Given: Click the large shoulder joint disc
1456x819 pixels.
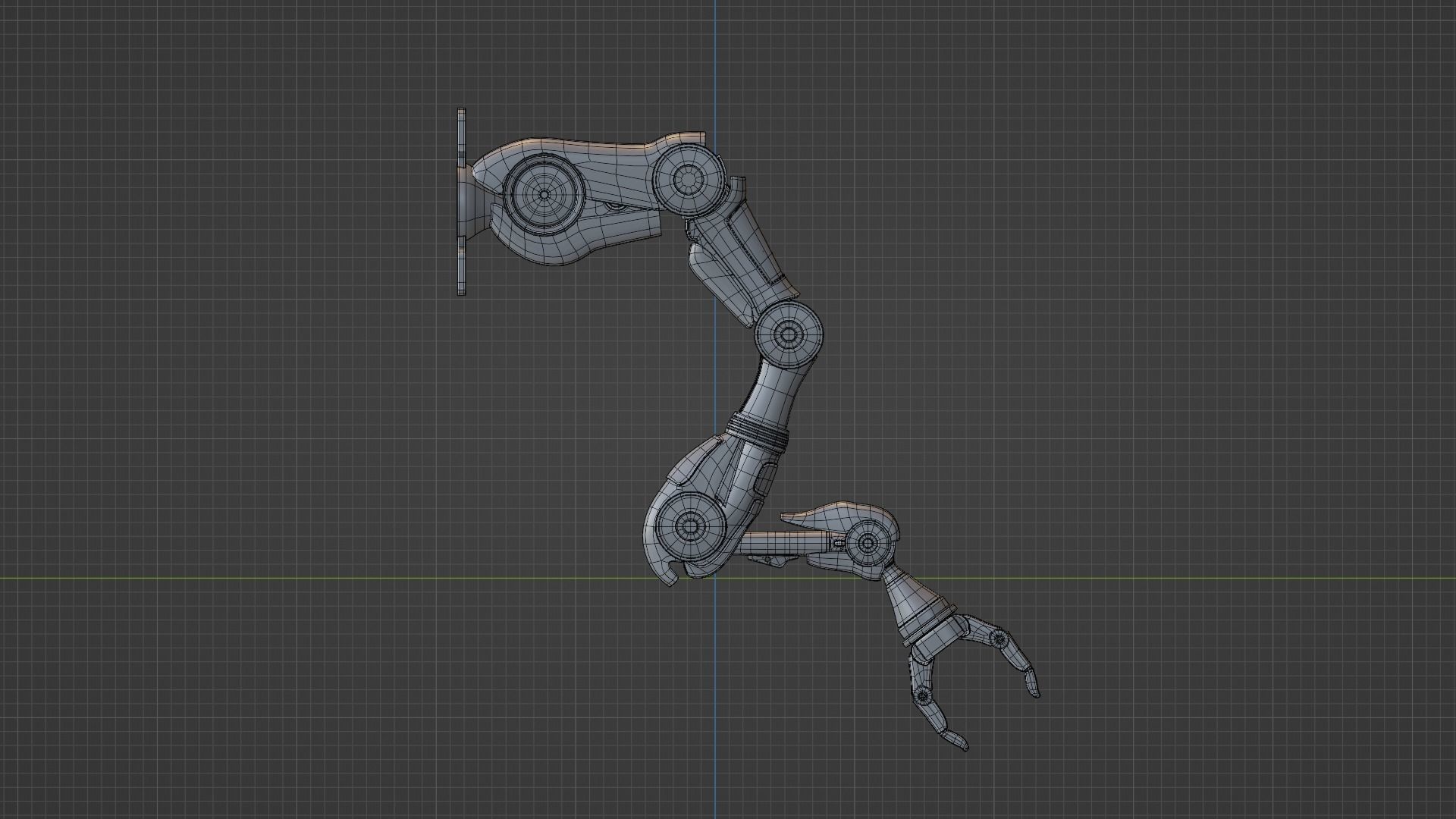Looking at the screenshot, I should pos(544,194).
